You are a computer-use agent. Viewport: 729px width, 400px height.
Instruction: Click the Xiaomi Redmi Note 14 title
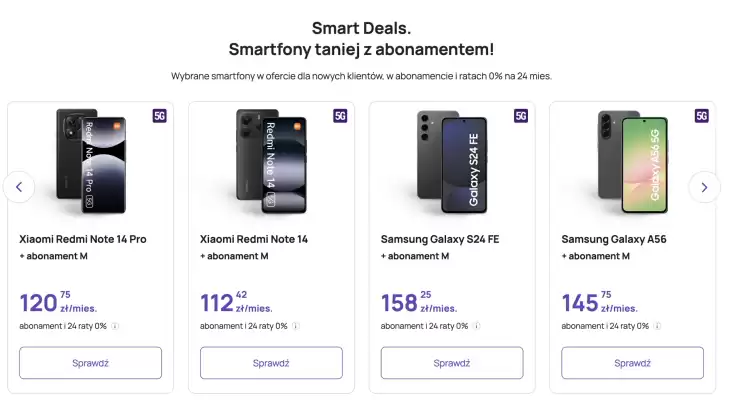254,239
